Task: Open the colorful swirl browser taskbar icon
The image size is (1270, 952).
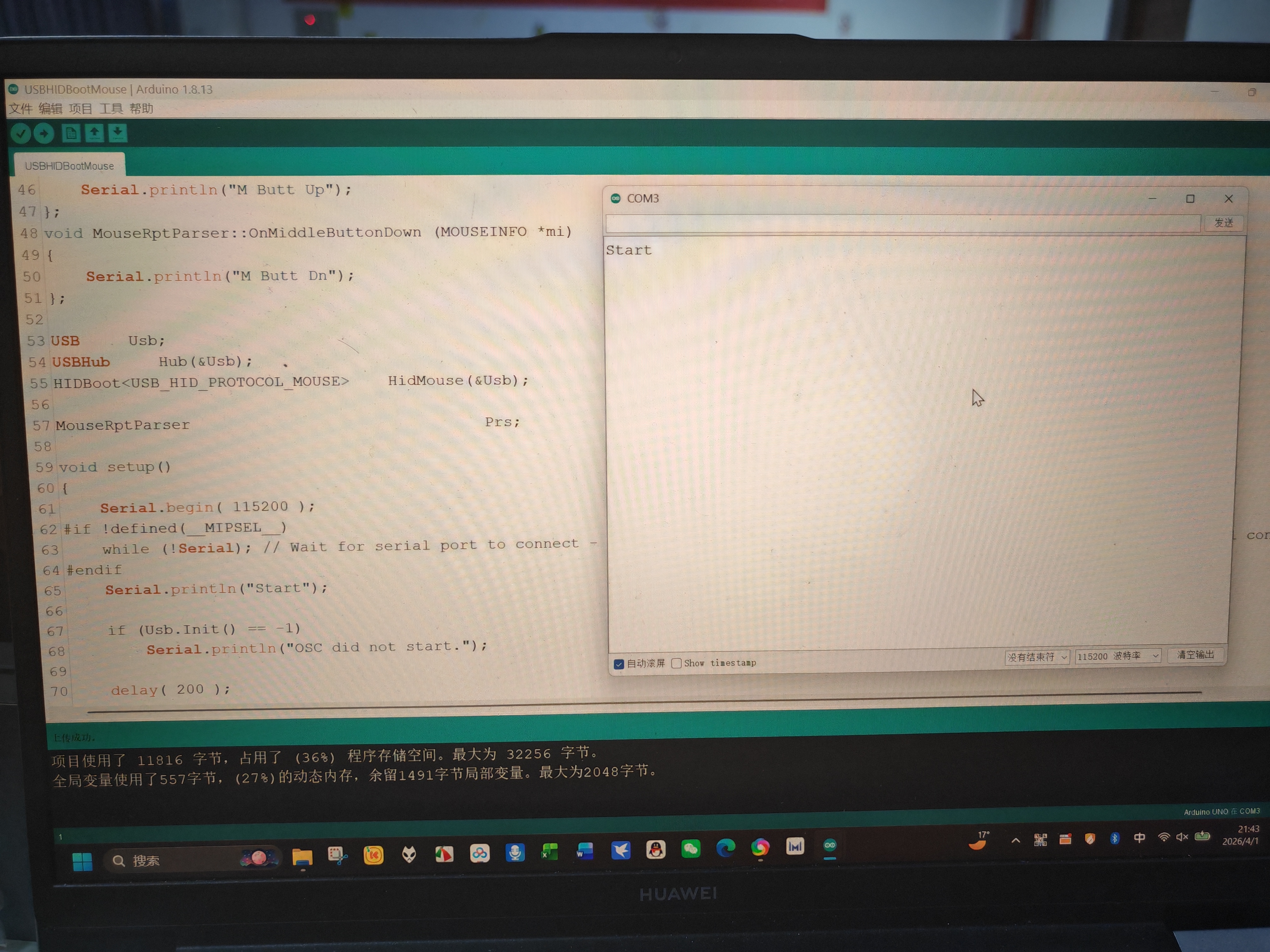Action: (760, 847)
